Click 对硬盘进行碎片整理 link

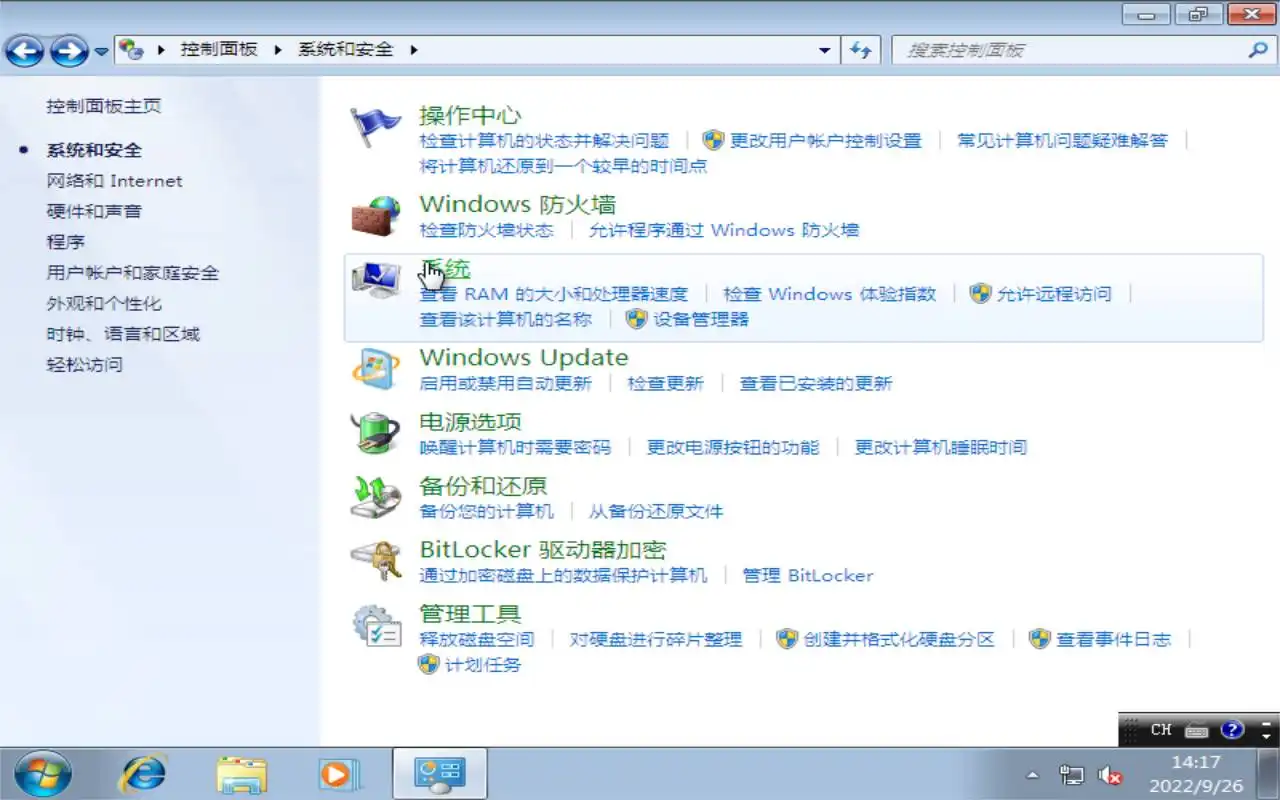click(656, 639)
